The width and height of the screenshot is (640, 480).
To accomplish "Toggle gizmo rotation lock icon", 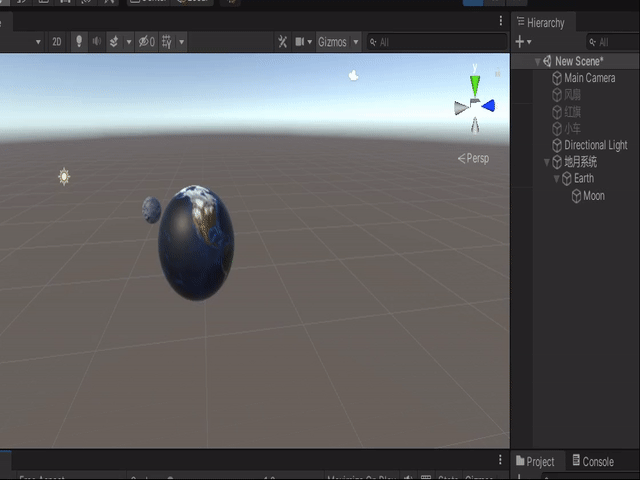I will [498, 73].
